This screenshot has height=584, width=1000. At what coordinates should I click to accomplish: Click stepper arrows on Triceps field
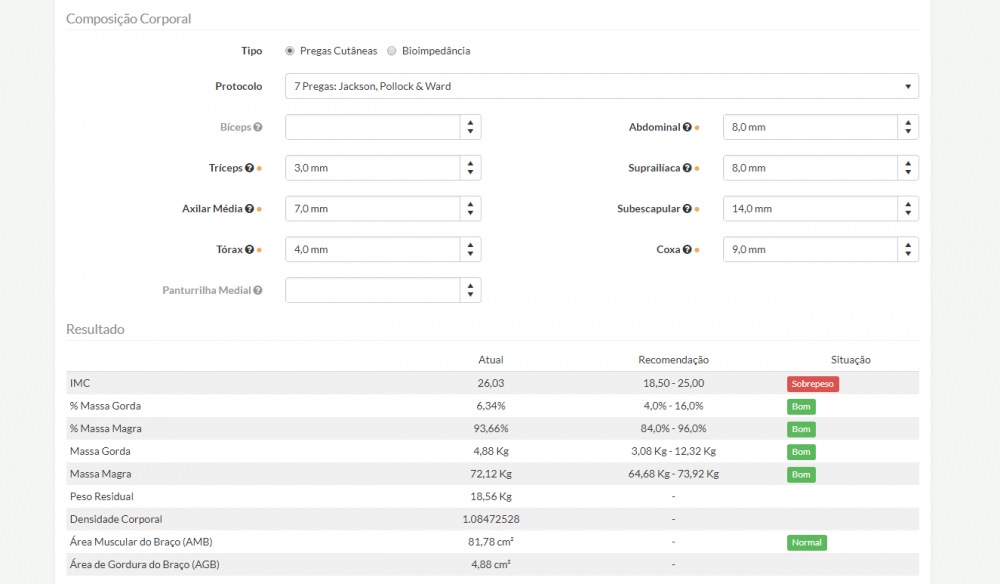(x=470, y=168)
